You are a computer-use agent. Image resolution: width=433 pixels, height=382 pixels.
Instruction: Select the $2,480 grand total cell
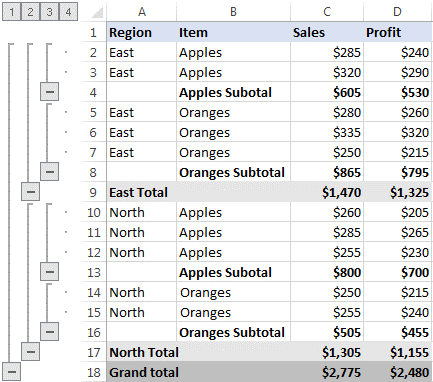point(398,372)
